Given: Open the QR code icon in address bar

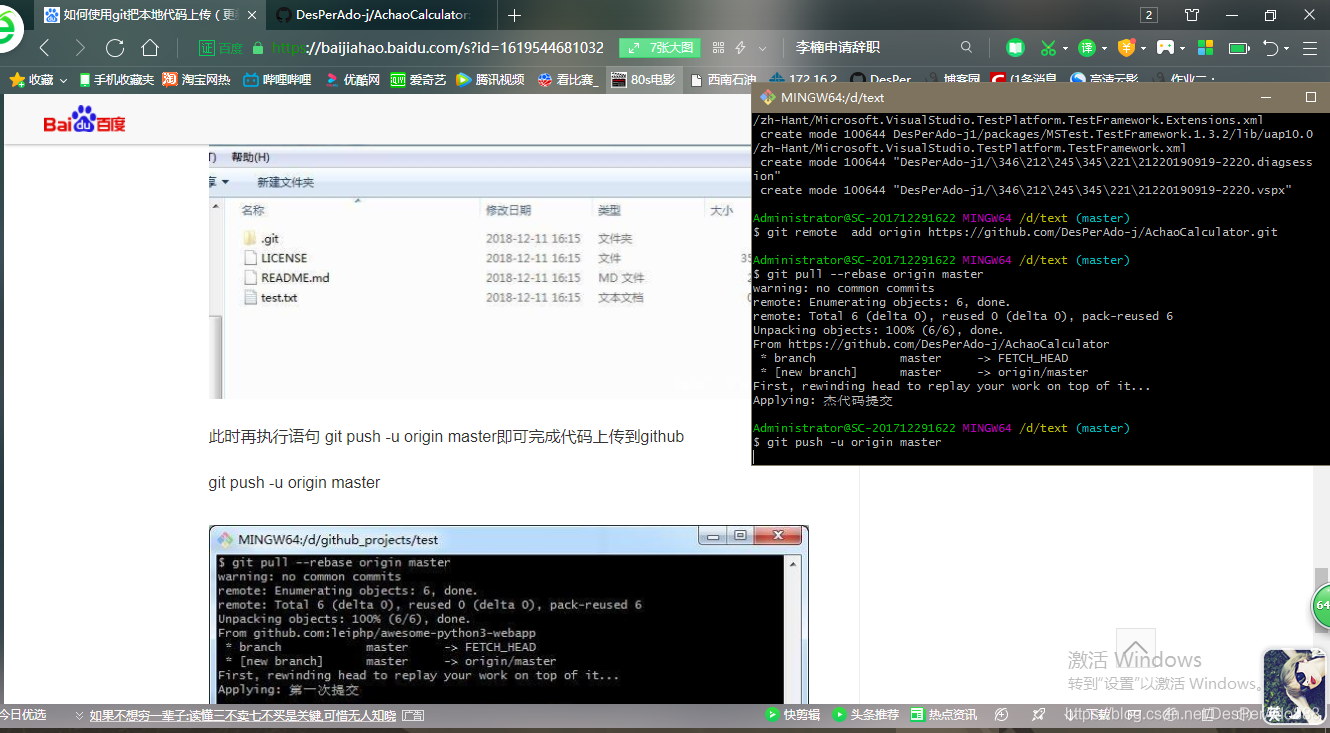Looking at the screenshot, I should coord(718,47).
